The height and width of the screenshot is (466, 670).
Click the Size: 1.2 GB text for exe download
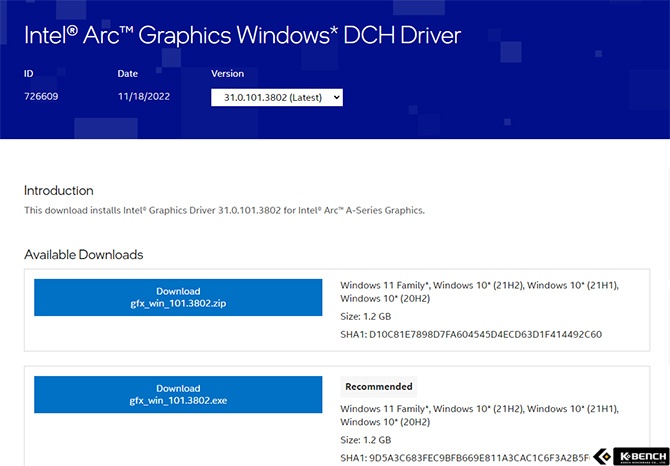(366, 440)
